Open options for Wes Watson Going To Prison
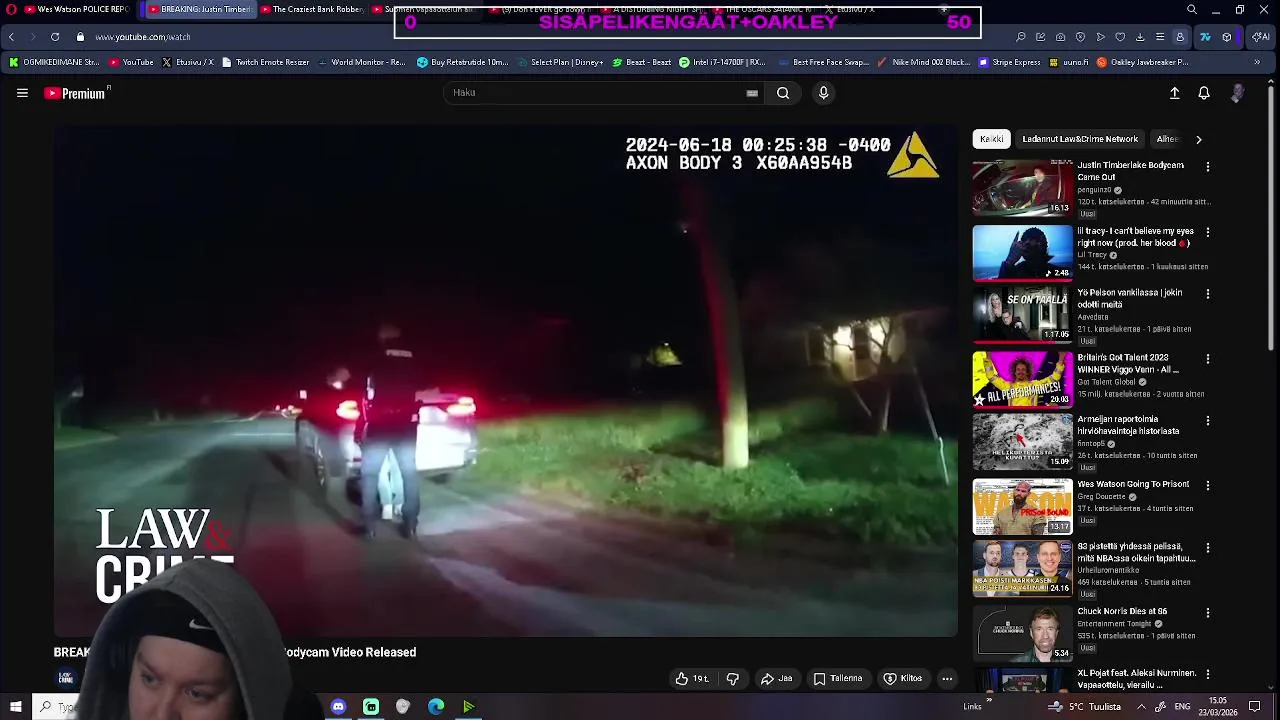The image size is (1280, 720). (1208, 485)
